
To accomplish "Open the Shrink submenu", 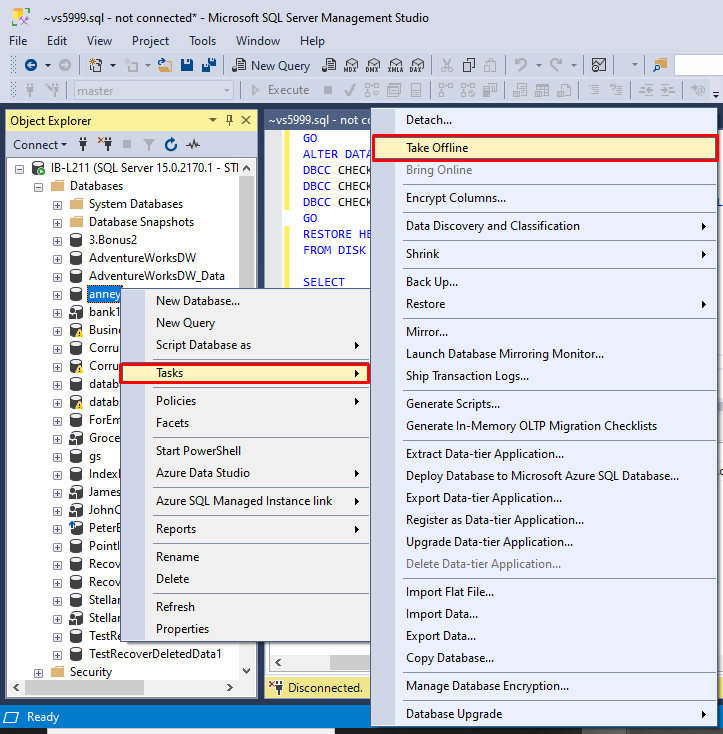I will click(x=545, y=254).
